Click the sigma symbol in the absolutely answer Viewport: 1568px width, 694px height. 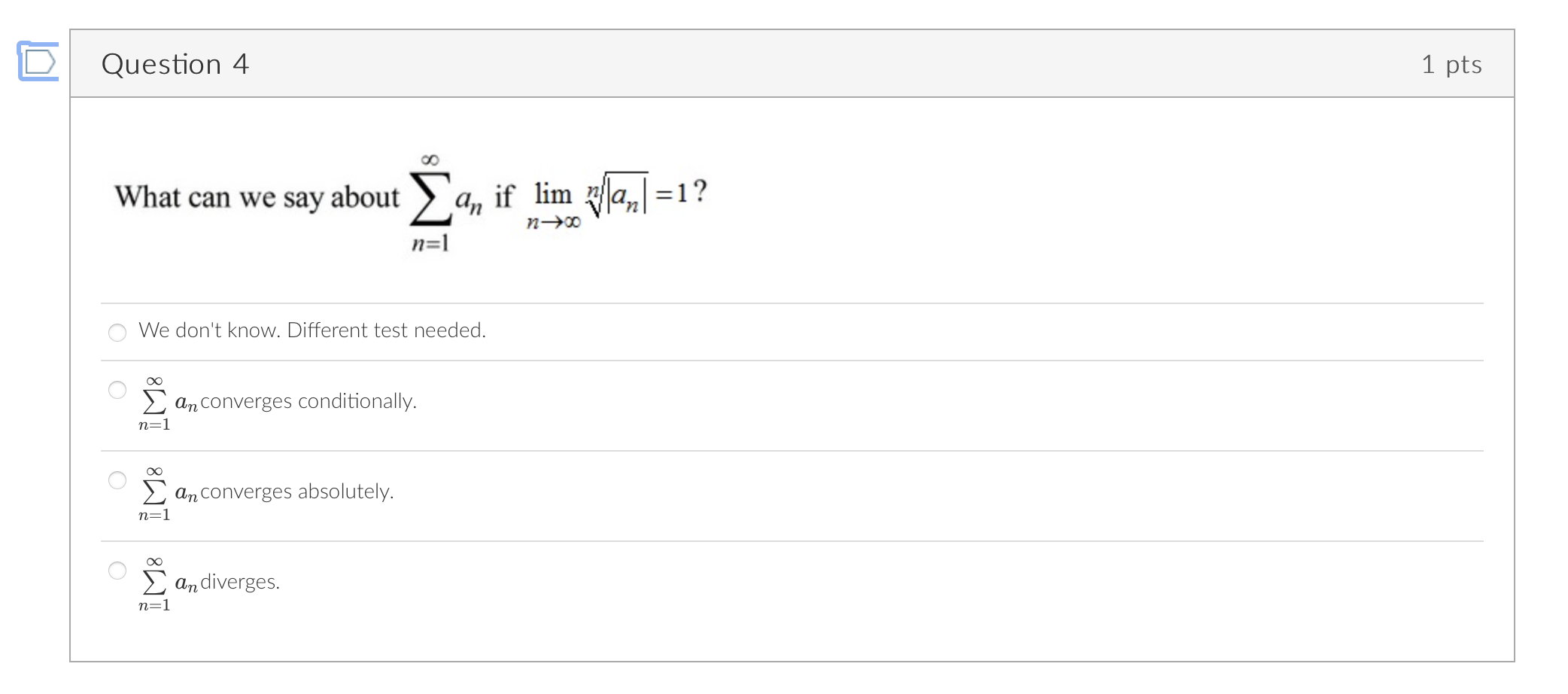154,493
